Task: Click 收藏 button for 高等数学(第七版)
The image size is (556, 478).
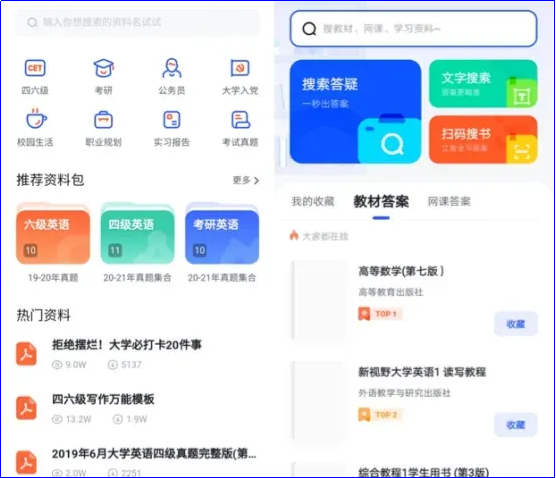Action: [x=516, y=324]
